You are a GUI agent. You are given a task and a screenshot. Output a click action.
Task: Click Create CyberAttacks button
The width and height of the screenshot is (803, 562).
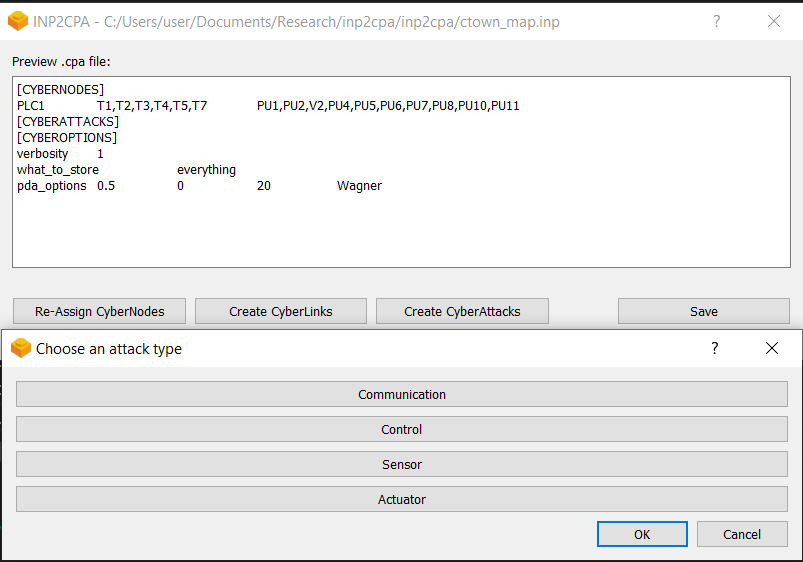point(462,311)
